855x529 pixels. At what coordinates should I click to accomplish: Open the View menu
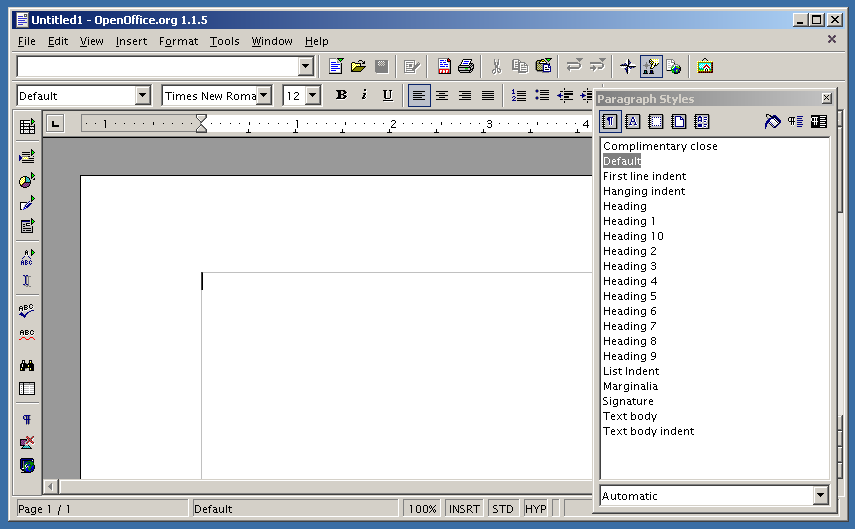[92, 41]
